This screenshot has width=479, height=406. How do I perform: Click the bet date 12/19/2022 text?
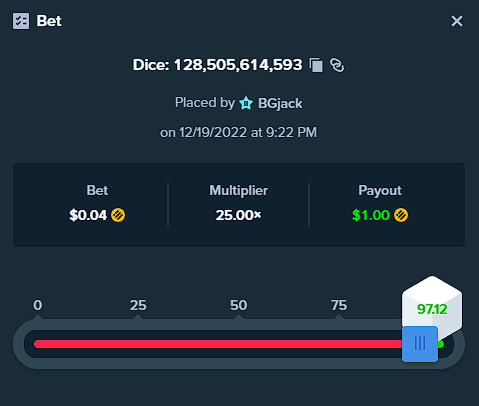coord(213,132)
